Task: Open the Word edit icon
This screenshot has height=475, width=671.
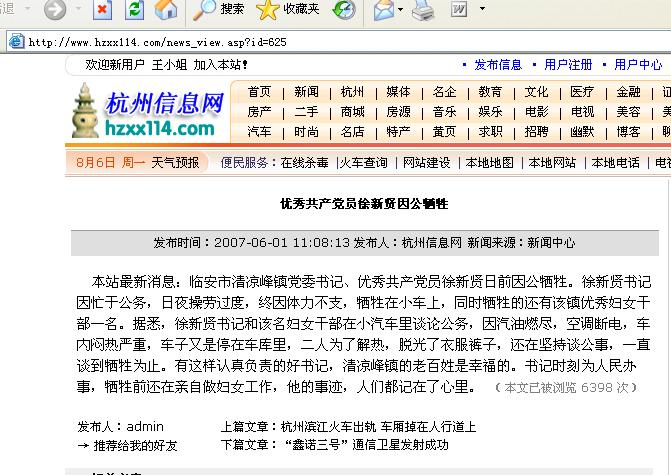Action: pos(459,9)
